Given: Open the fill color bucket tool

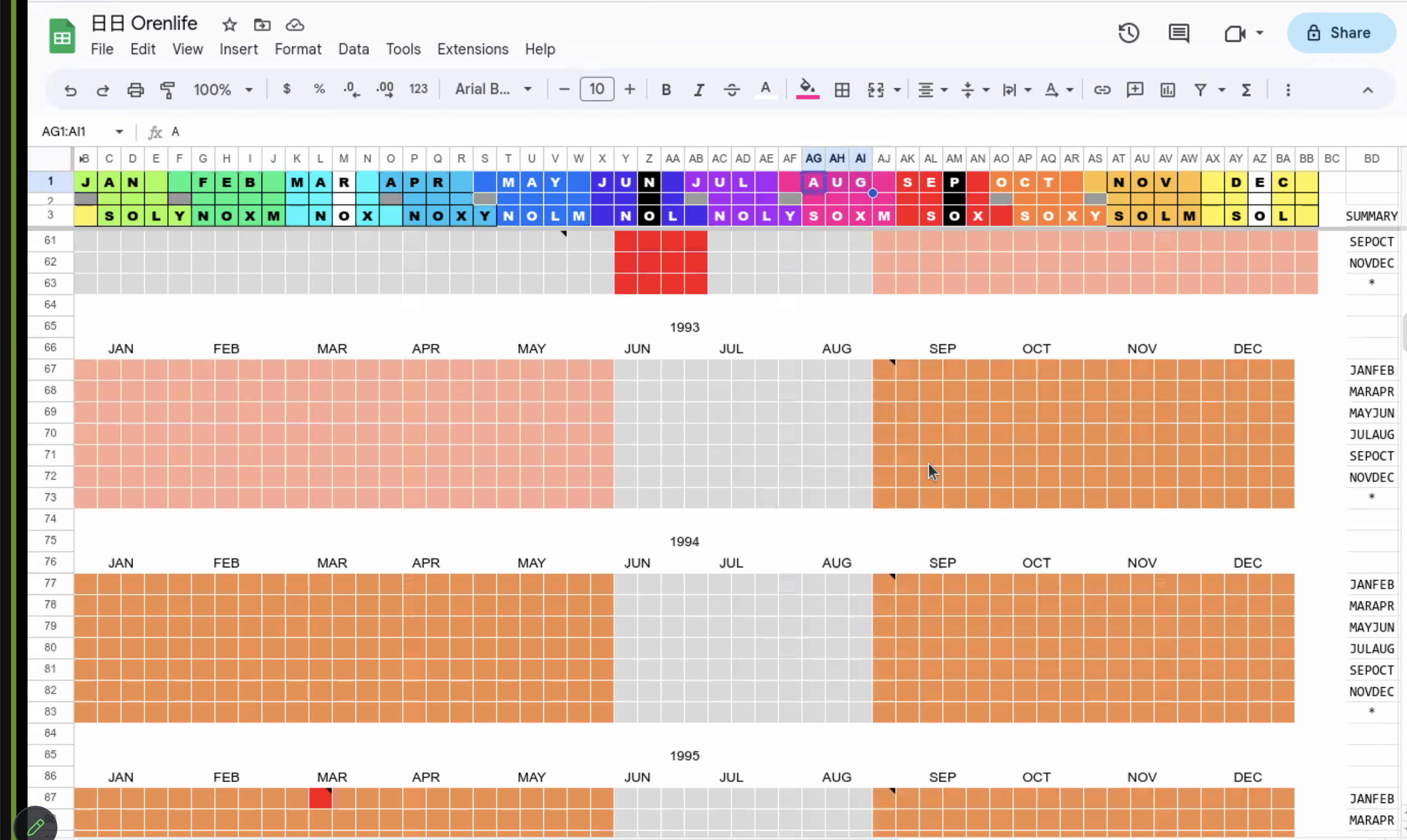Looking at the screenshot, I should coord(807,89).
